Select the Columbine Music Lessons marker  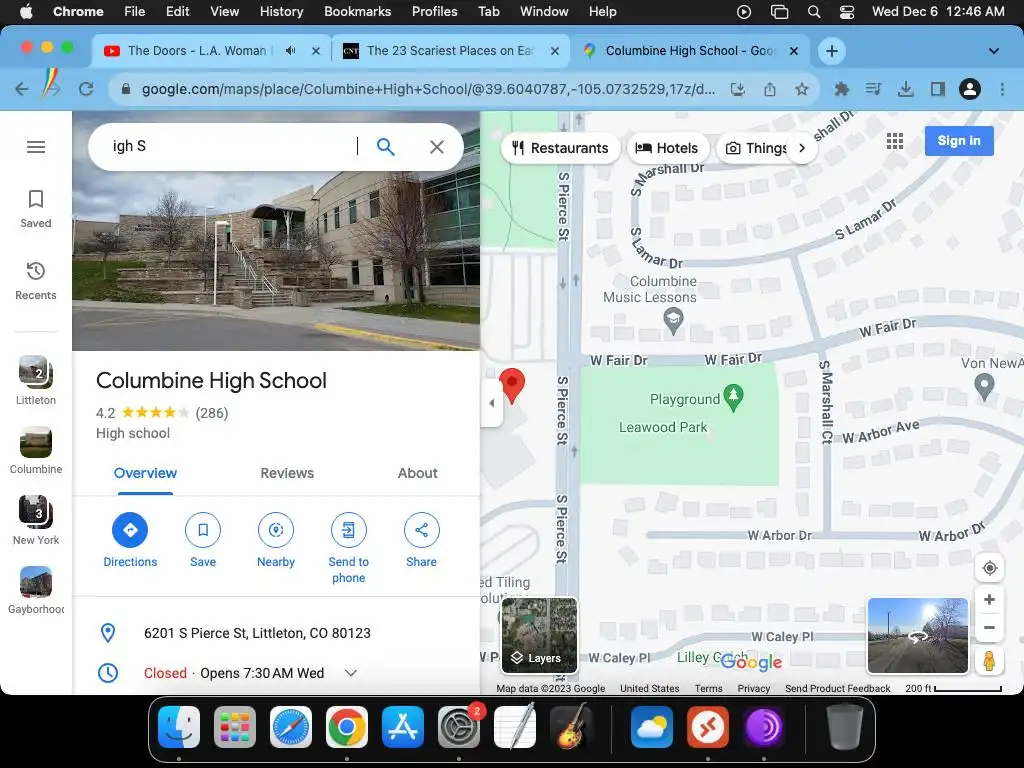pyautogui.click(x=673, y=321)
